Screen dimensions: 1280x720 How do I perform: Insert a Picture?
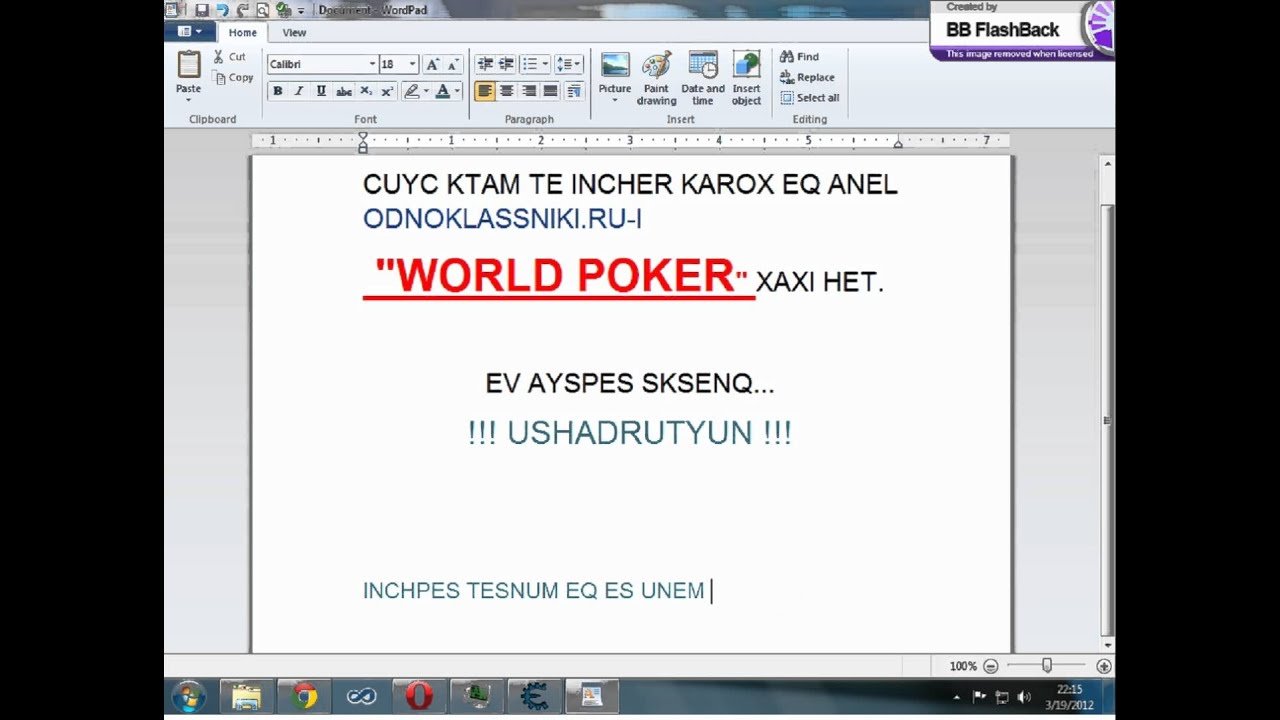click(x=615, y=66)
